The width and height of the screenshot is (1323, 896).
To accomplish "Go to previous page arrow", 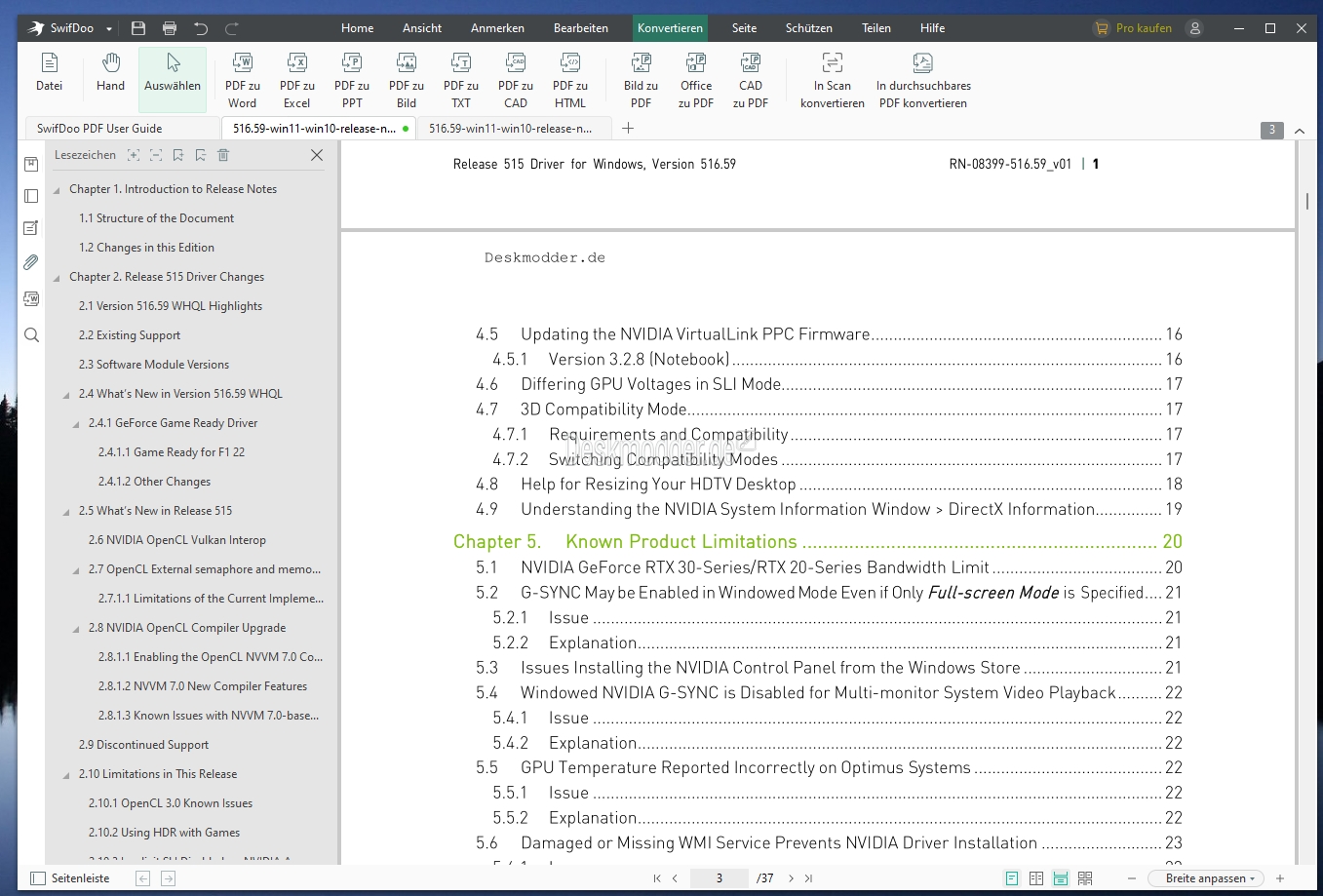I will click(x=675, y=878).
